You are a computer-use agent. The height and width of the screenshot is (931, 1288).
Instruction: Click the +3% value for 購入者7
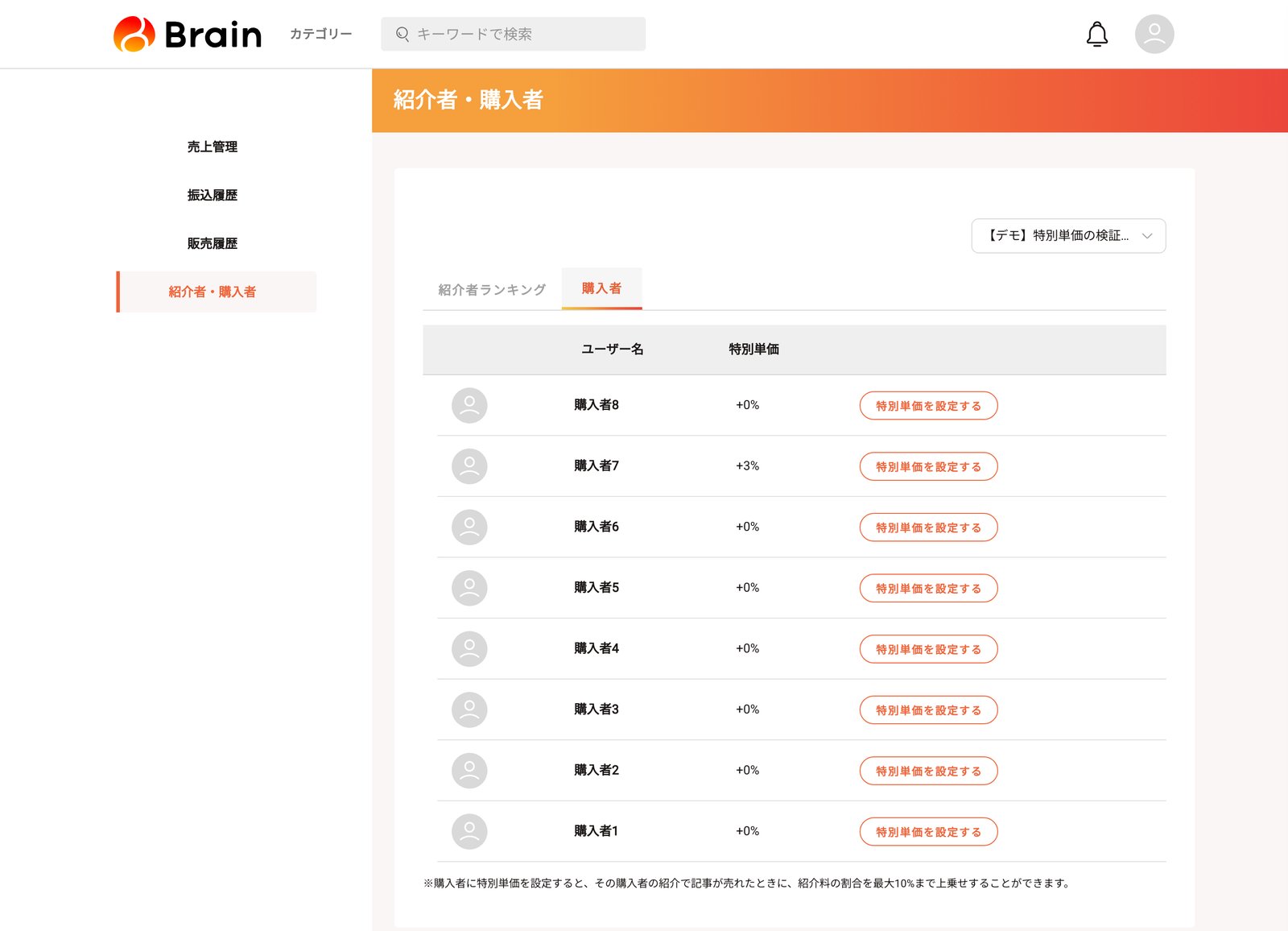pyautogui.click(x=747, y=465)
